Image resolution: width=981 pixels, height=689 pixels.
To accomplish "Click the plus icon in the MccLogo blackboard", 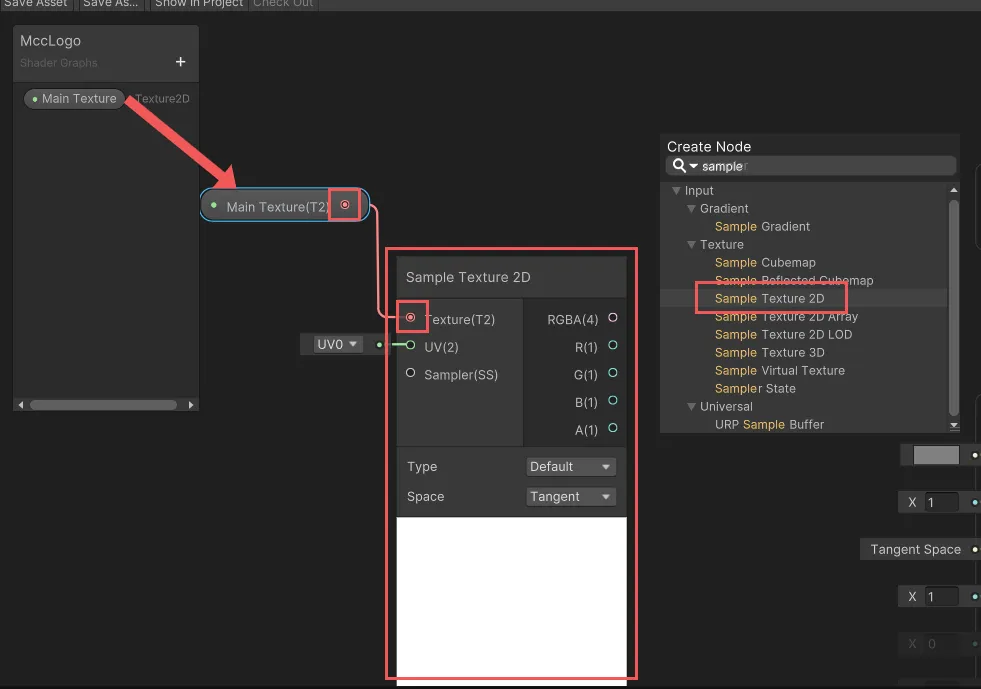I will tap(181, 62).
